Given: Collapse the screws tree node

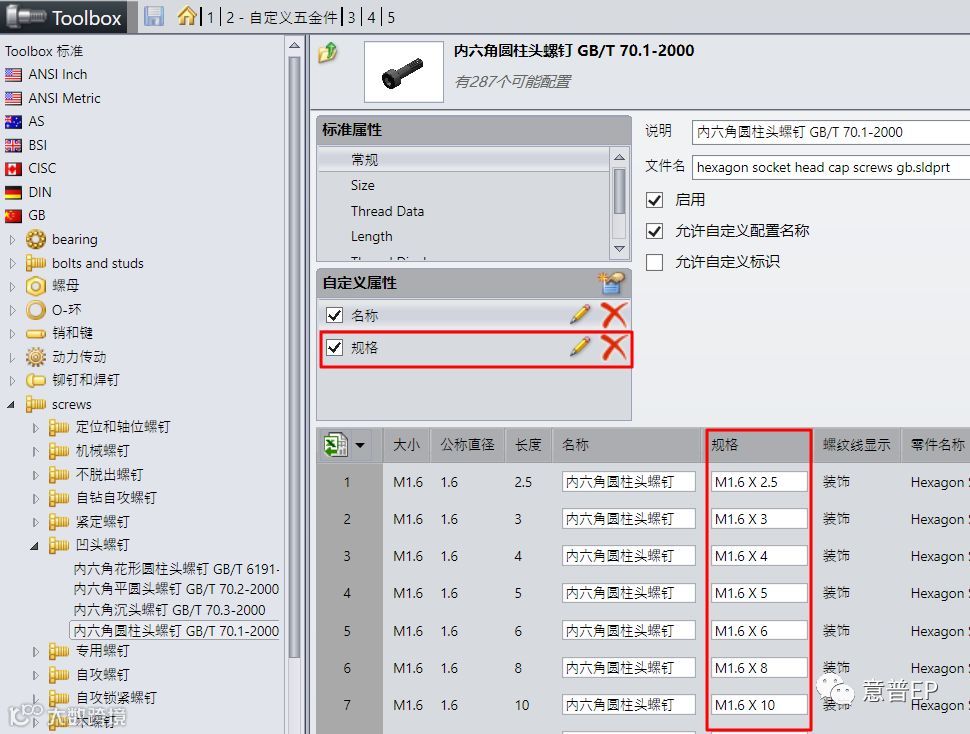Looking at the screenshot, I should 11,404.
